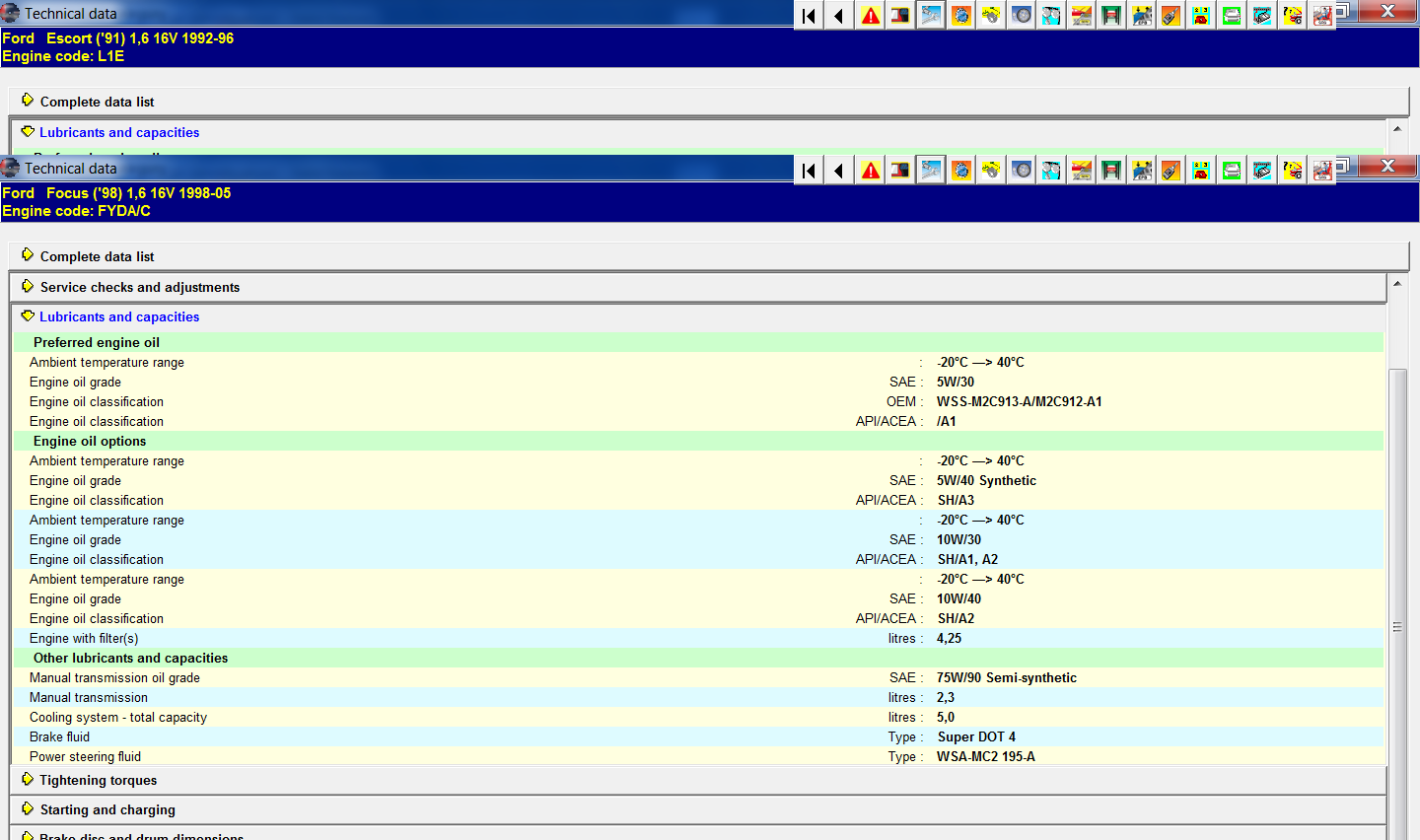
Task: Click the key programming icon in Focus window toolbar
Action: point(1171,171)
